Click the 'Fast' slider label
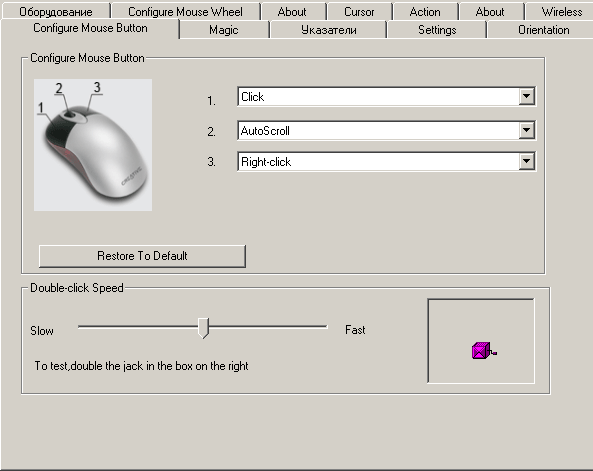Screen dimensions: 593x471 (355, 330)
